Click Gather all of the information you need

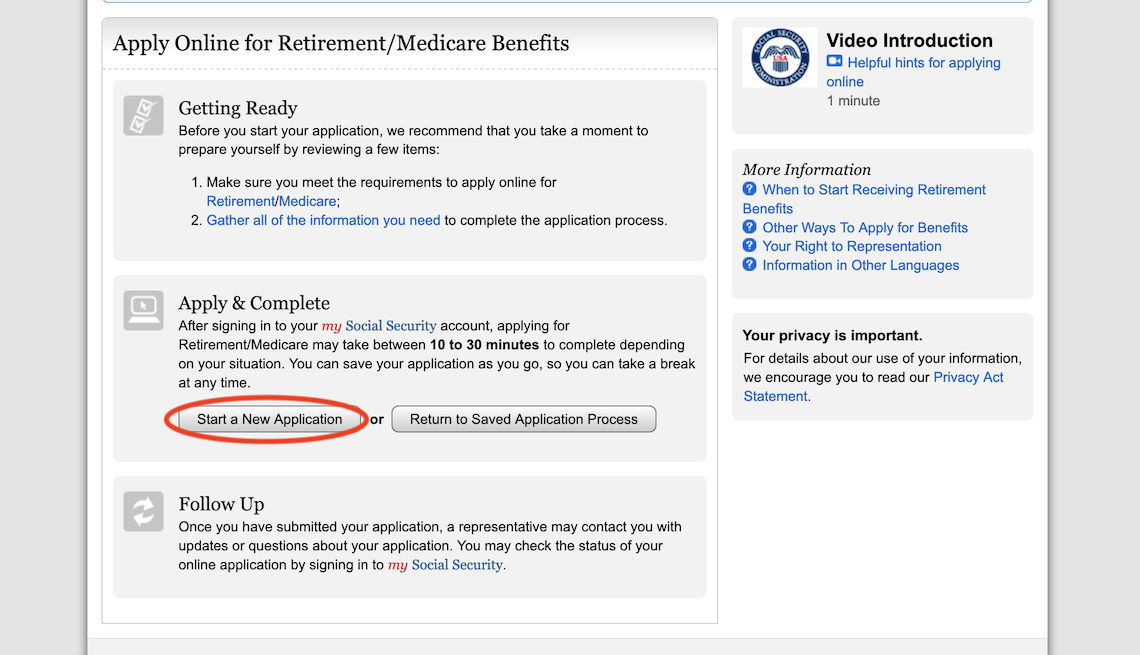[323, 220]
